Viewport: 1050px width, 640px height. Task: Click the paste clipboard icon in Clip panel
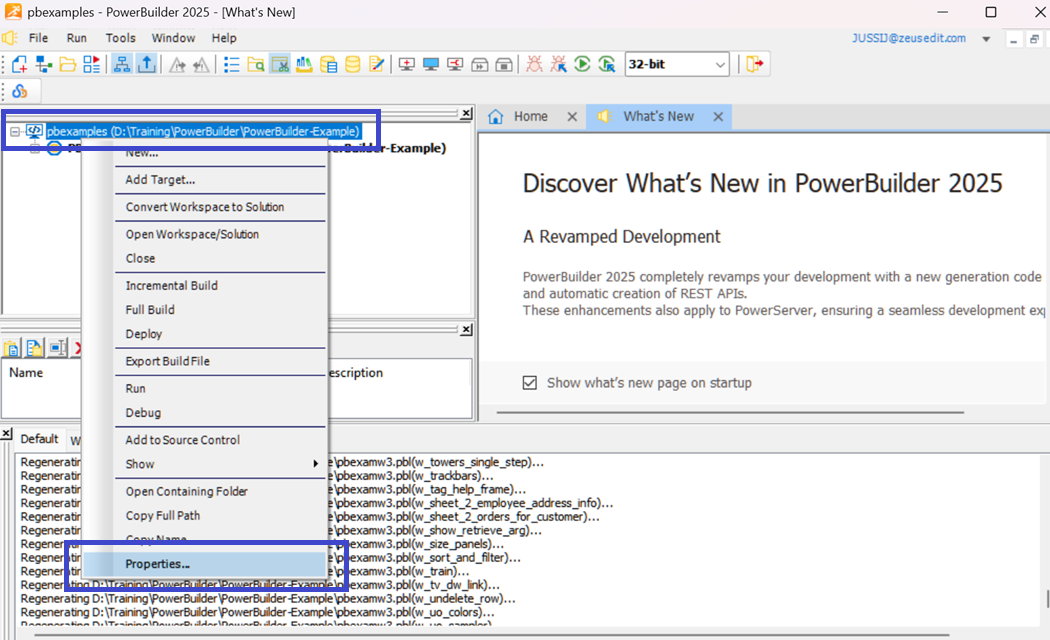11,348
